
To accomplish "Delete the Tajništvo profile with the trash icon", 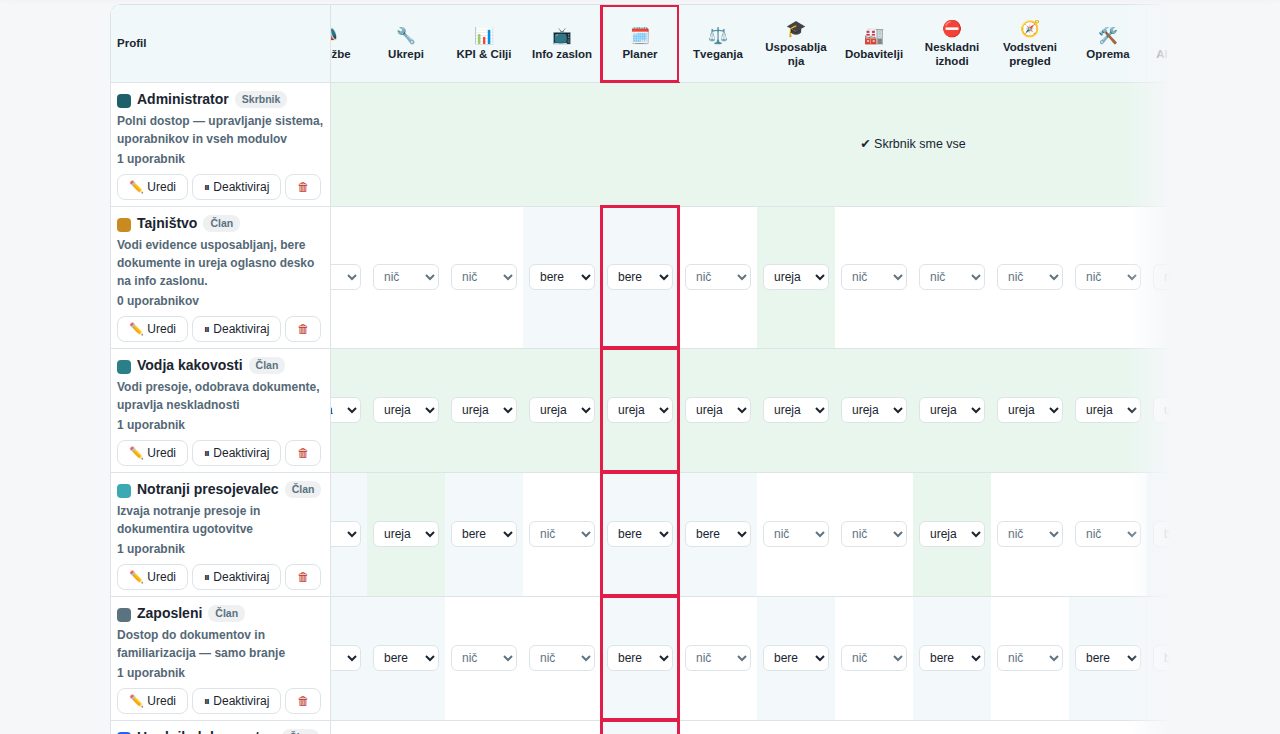I will (303, 329).
